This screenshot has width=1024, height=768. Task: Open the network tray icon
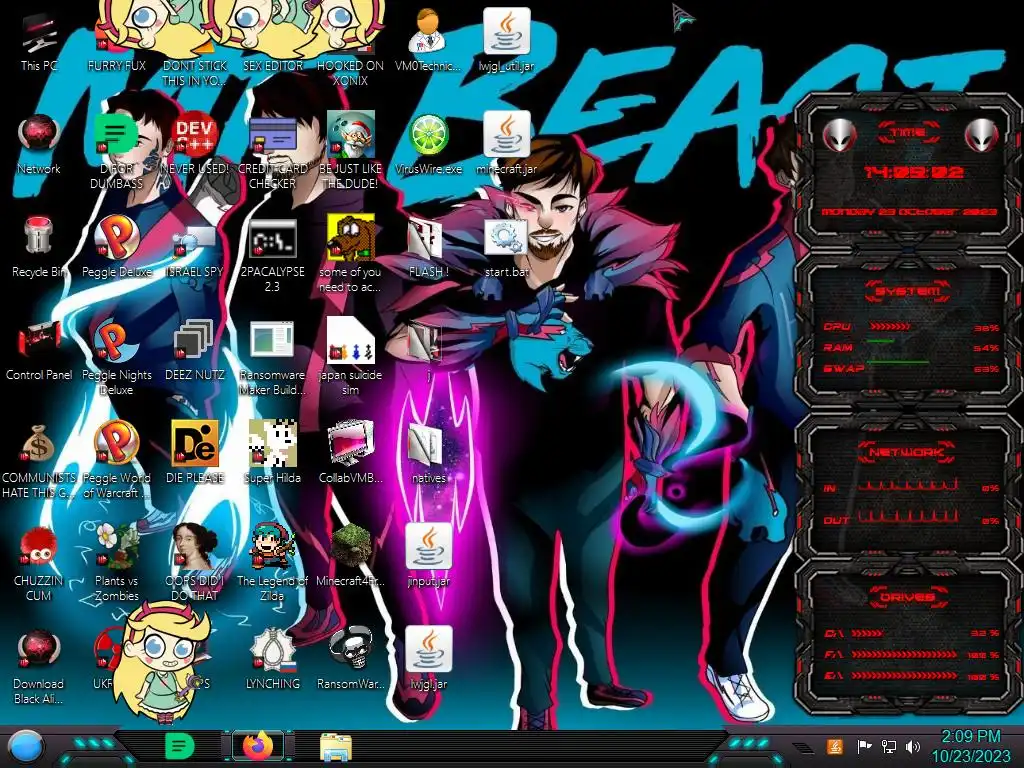888,746
